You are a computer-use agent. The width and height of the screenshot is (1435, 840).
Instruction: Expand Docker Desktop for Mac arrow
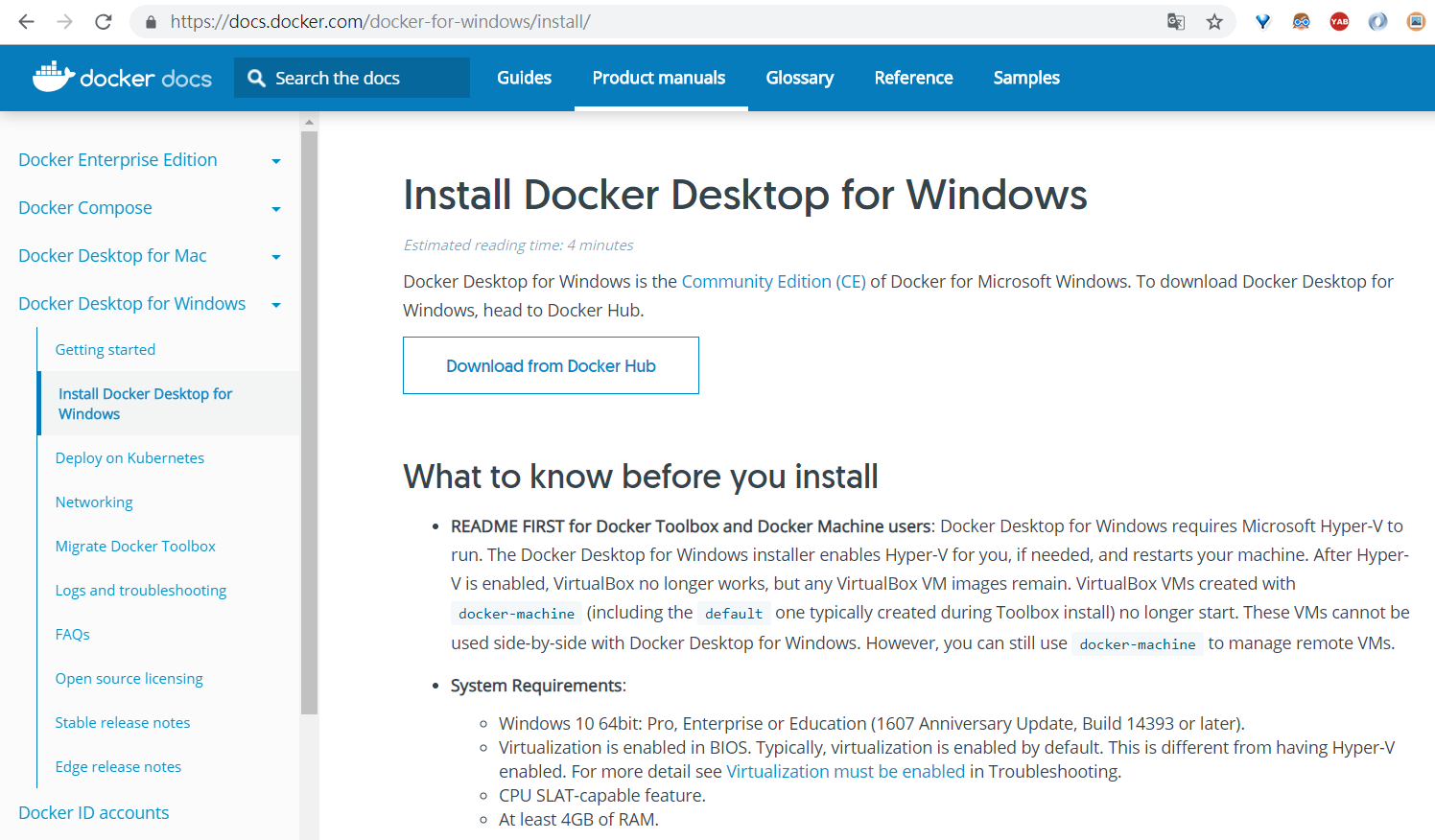276,257
